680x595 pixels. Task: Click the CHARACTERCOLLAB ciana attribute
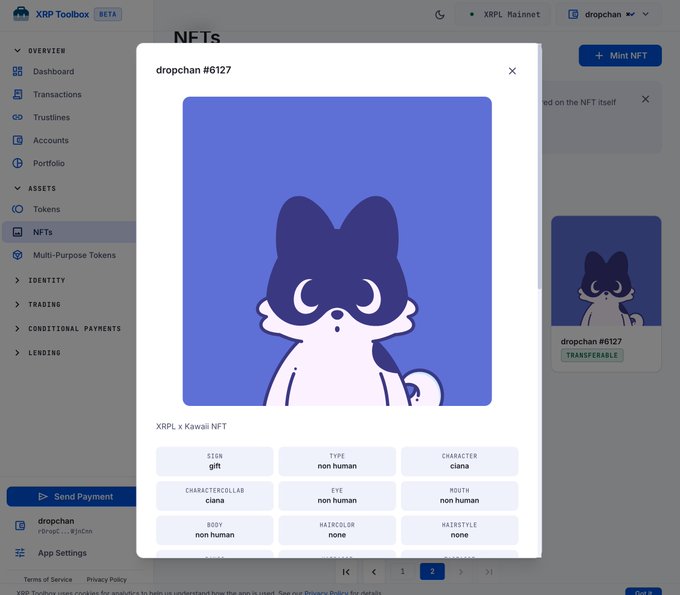[x=215, y=496]
